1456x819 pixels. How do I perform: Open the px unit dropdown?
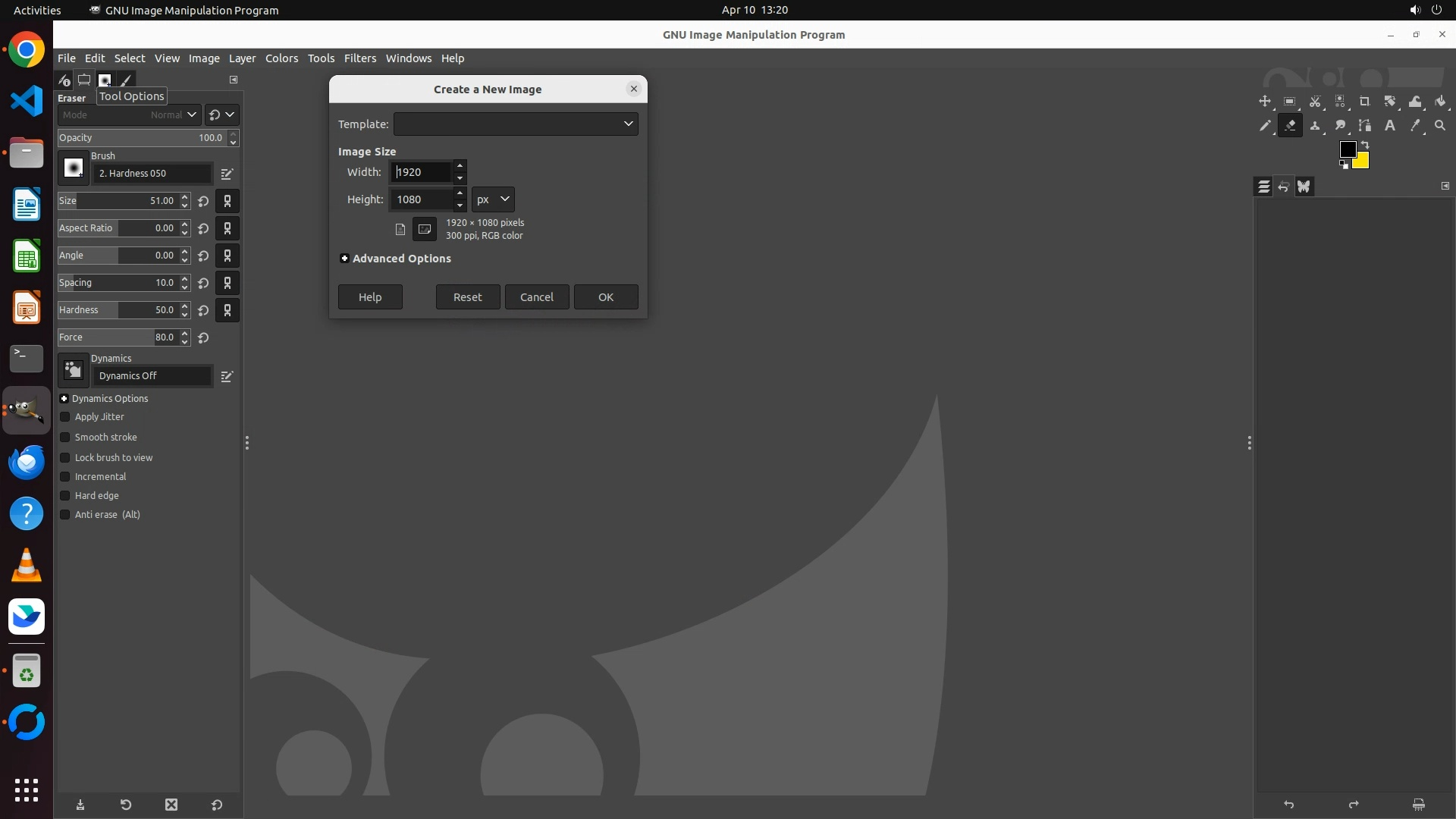point(493,199)
